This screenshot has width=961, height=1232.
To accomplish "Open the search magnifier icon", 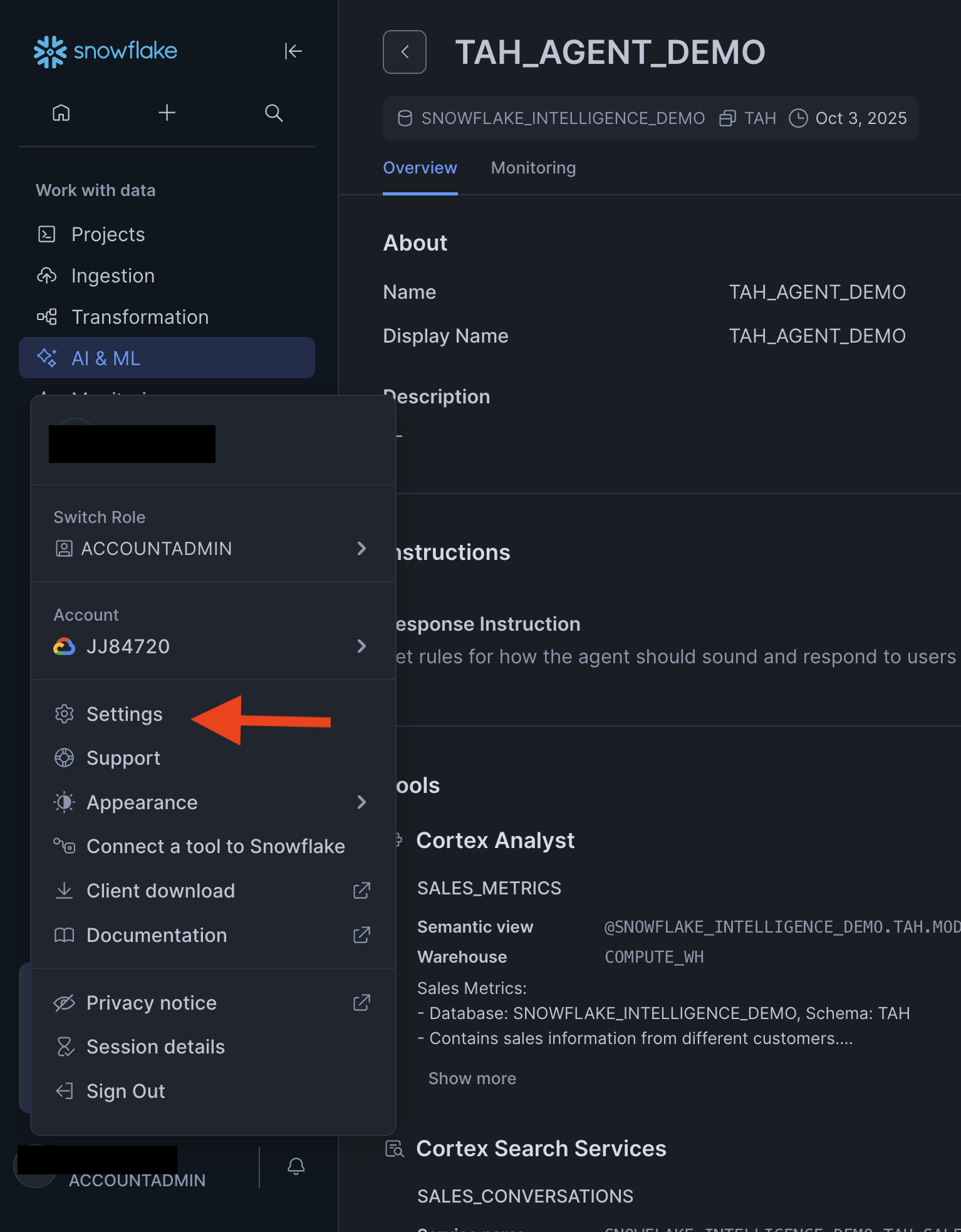I will (274, 113).
